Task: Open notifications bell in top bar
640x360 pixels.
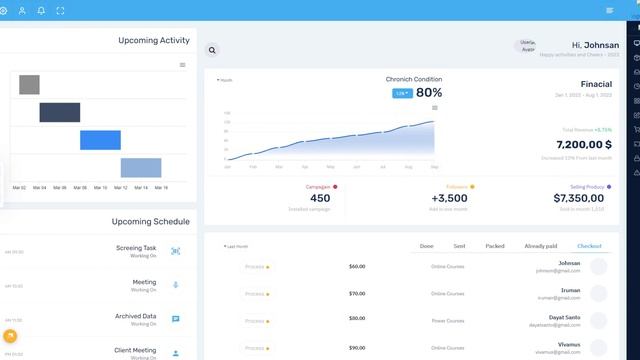Action: (x=41, y=11)
